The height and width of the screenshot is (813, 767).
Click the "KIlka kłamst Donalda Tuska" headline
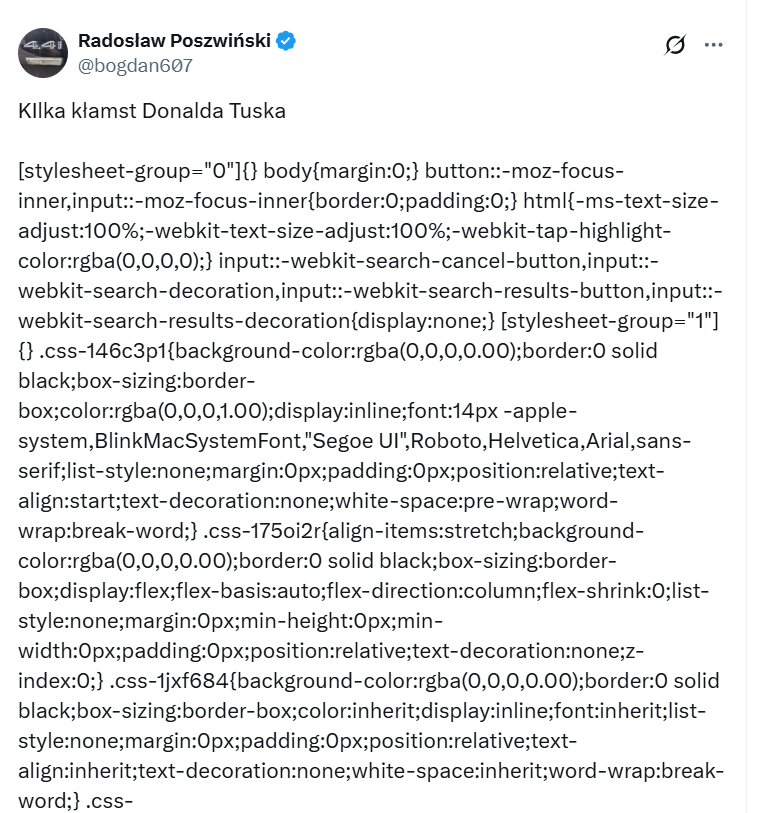(x=152, y=111)
